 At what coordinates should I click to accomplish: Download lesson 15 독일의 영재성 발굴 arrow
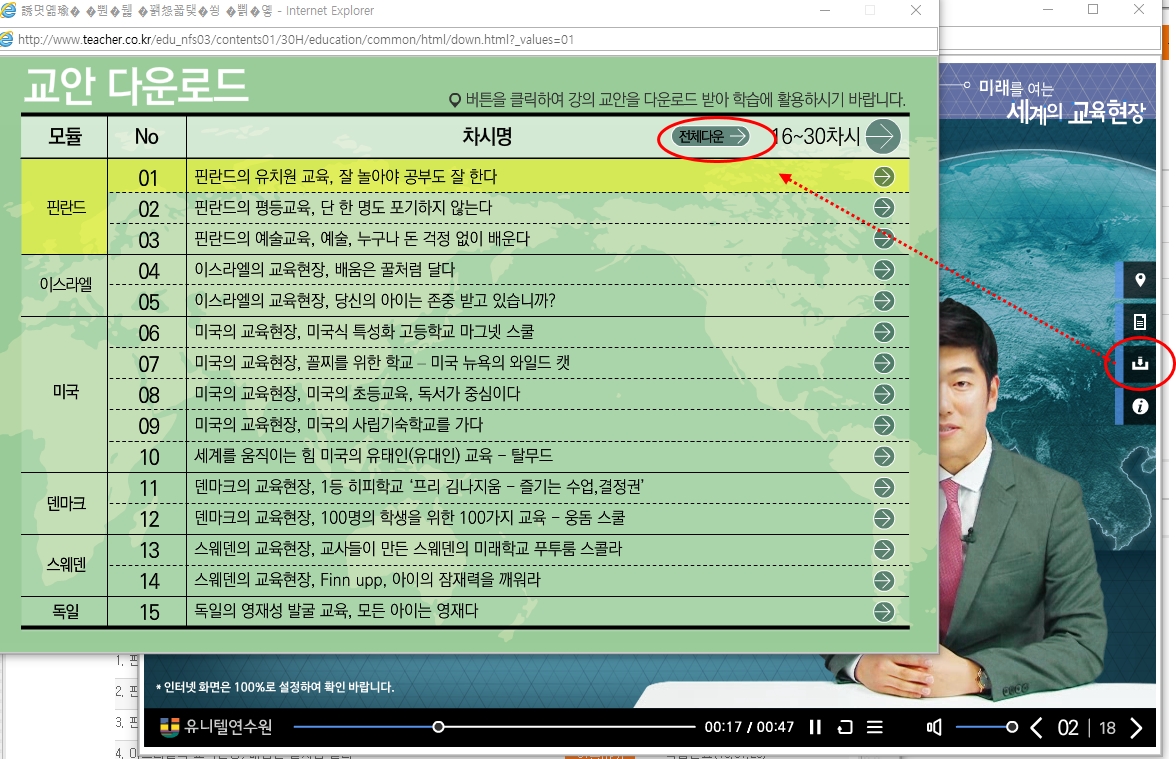point(884,612)
